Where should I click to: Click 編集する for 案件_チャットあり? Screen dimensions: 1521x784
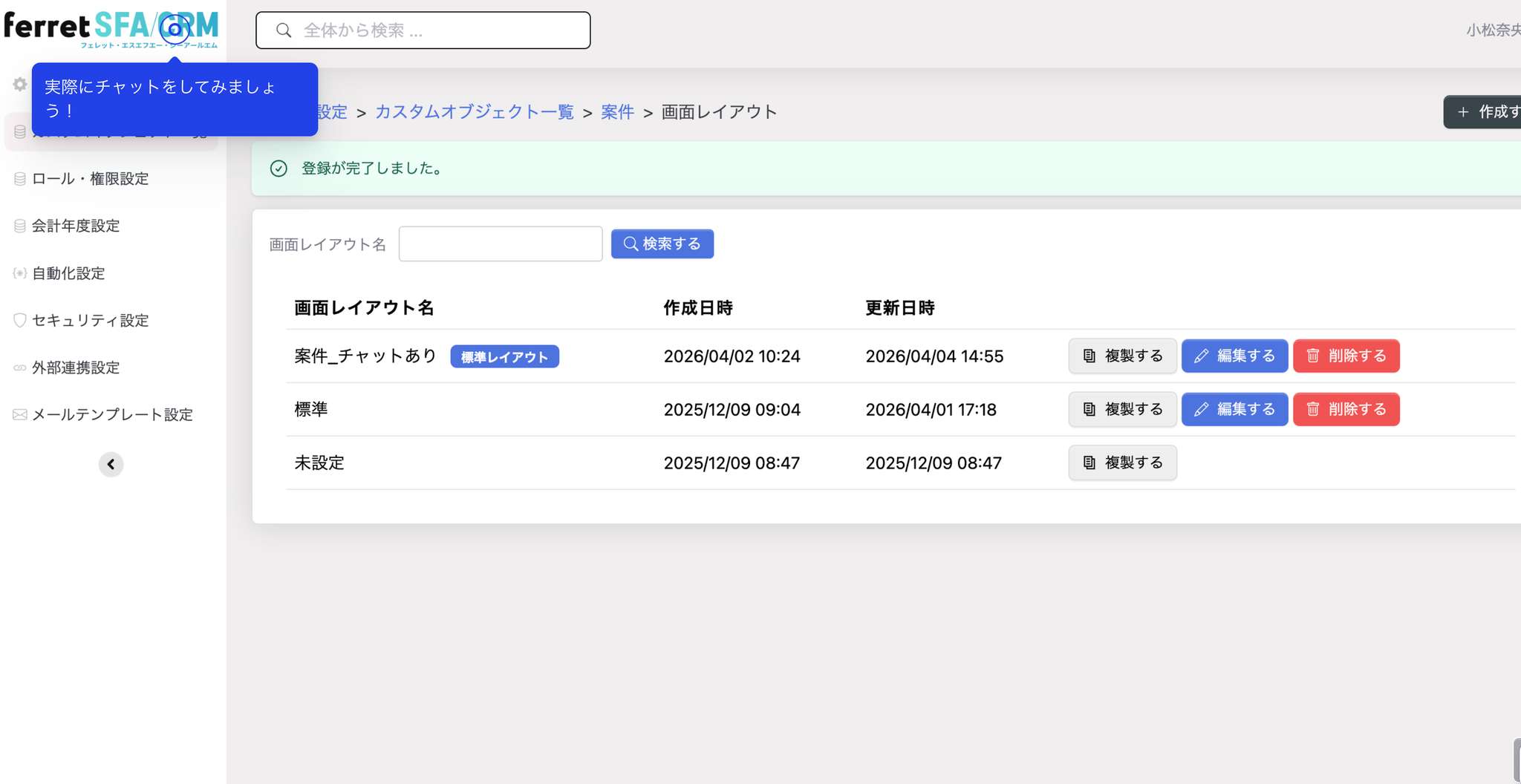coord(1234,356)
